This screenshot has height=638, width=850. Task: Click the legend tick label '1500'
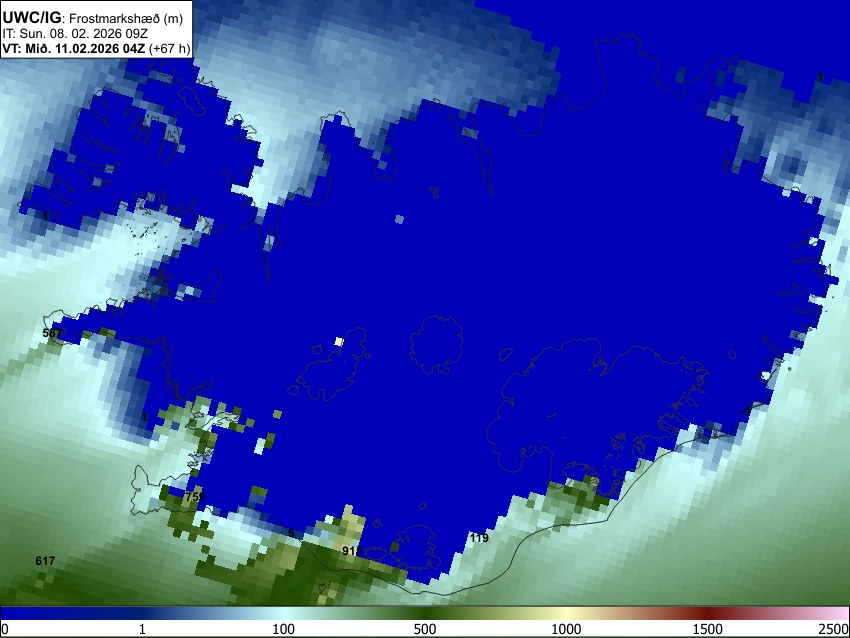tap(708, 629)
